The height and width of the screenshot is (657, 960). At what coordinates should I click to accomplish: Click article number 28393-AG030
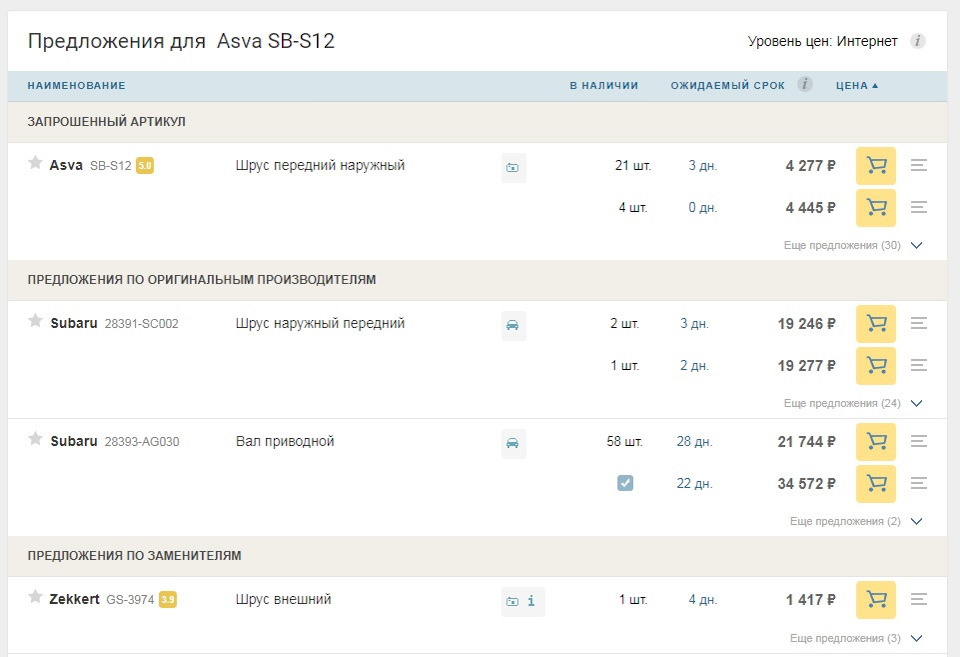(x=141, y=442)
